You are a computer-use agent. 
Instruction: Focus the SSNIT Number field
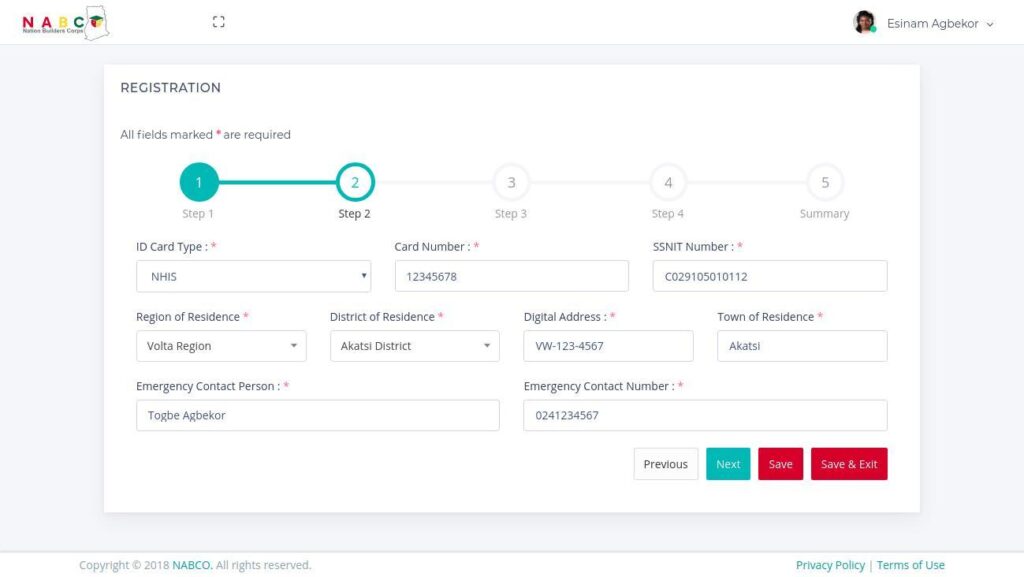point(769,276)
